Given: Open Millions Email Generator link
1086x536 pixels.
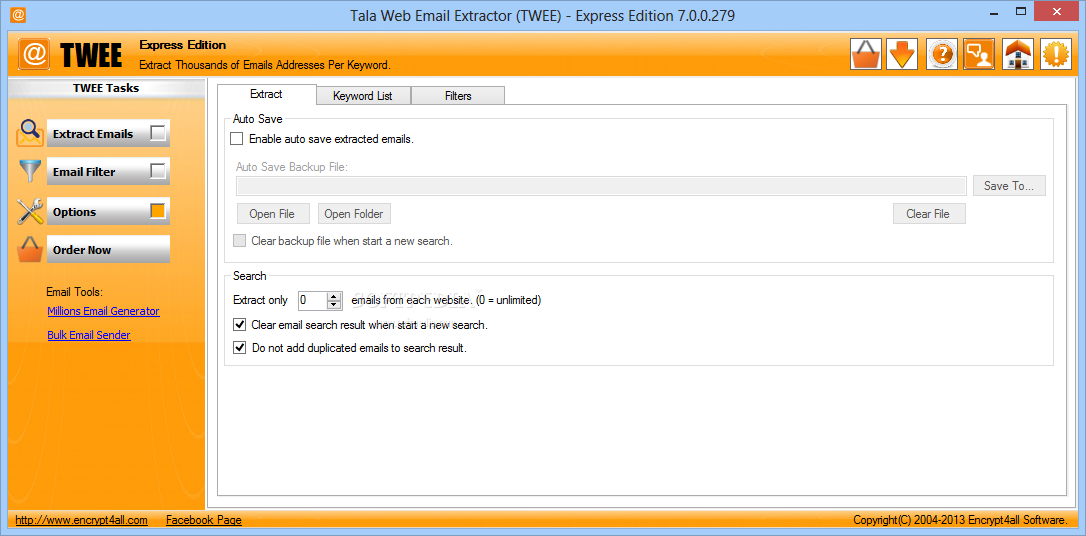Looking at the screenshot, I should (x=103, y=311).
